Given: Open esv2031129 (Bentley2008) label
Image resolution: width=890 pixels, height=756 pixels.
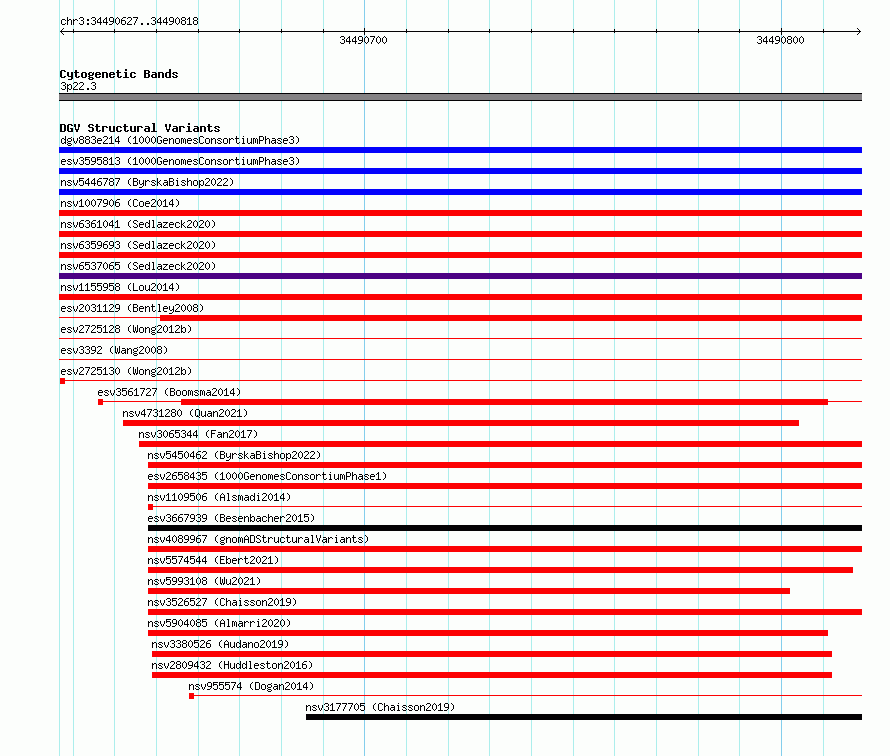Looking at the screenshot, I should [132, 308].
